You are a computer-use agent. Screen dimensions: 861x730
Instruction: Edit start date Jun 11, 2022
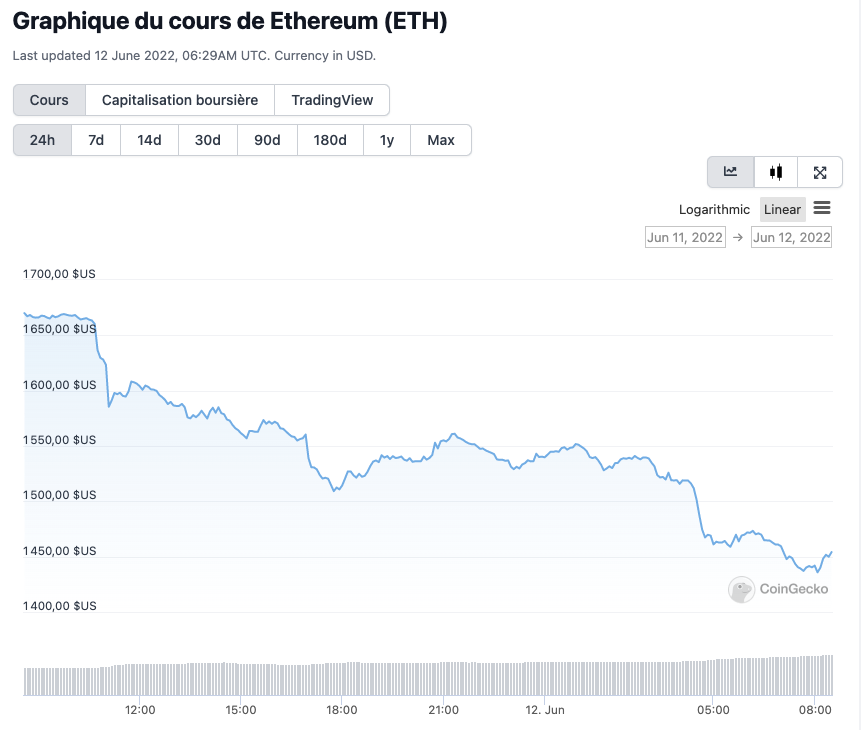click(x=685, y=237)
